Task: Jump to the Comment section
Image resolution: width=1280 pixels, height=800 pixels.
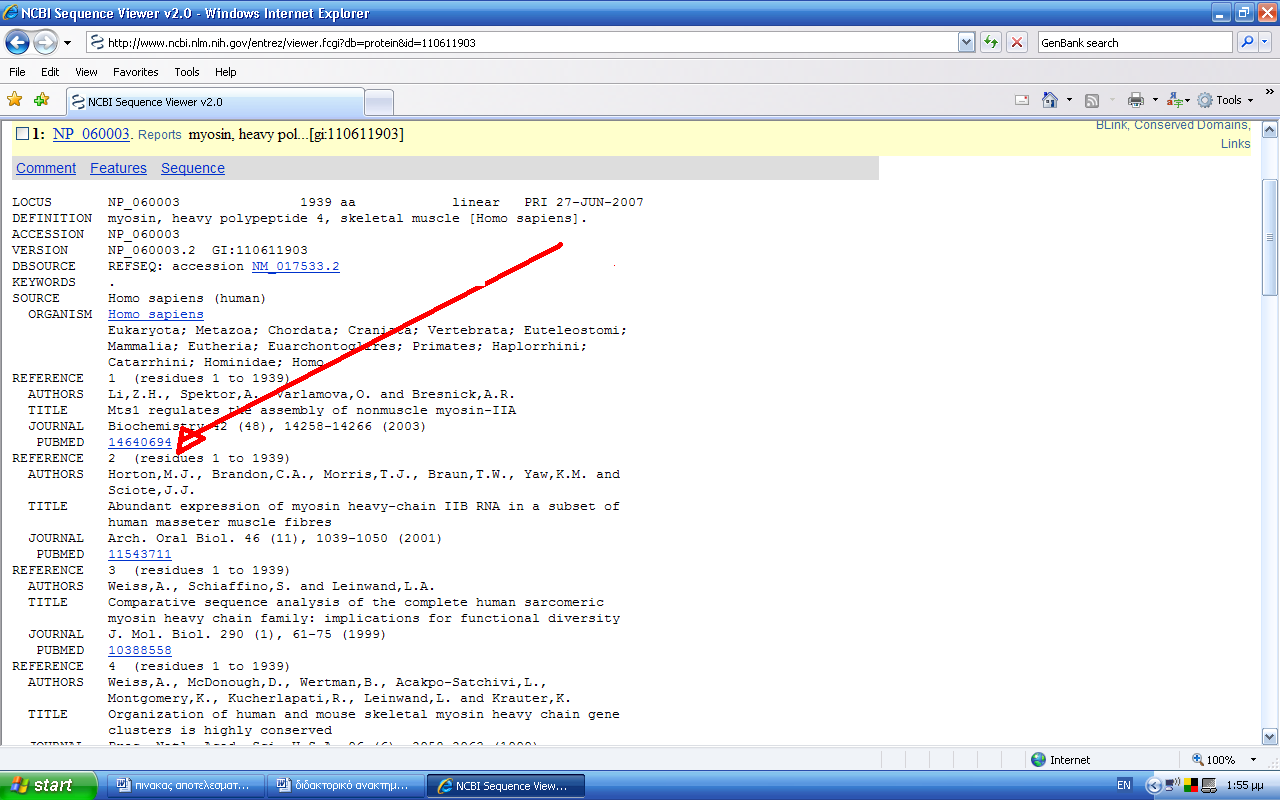Action: (x=46, y=168)
